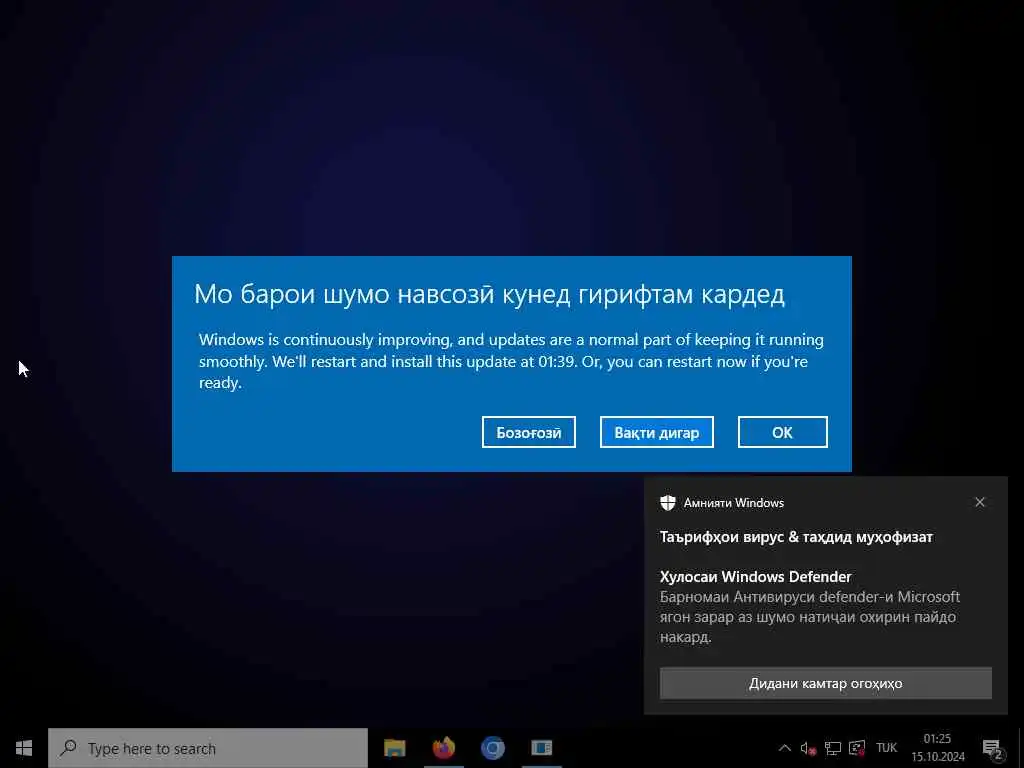Show hidden system tray icons
Image resolution: width=1024 pixels, height=768 pixels.
785,748
